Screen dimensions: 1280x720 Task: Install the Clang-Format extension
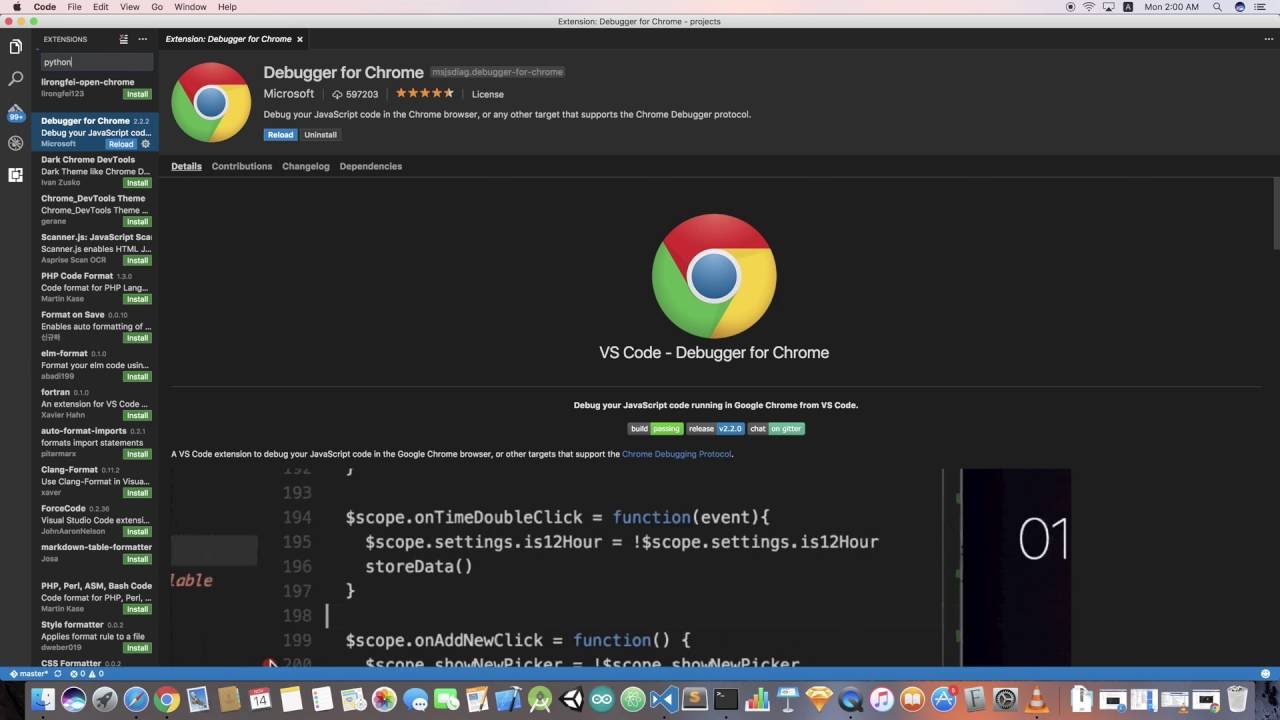[137, 493]
